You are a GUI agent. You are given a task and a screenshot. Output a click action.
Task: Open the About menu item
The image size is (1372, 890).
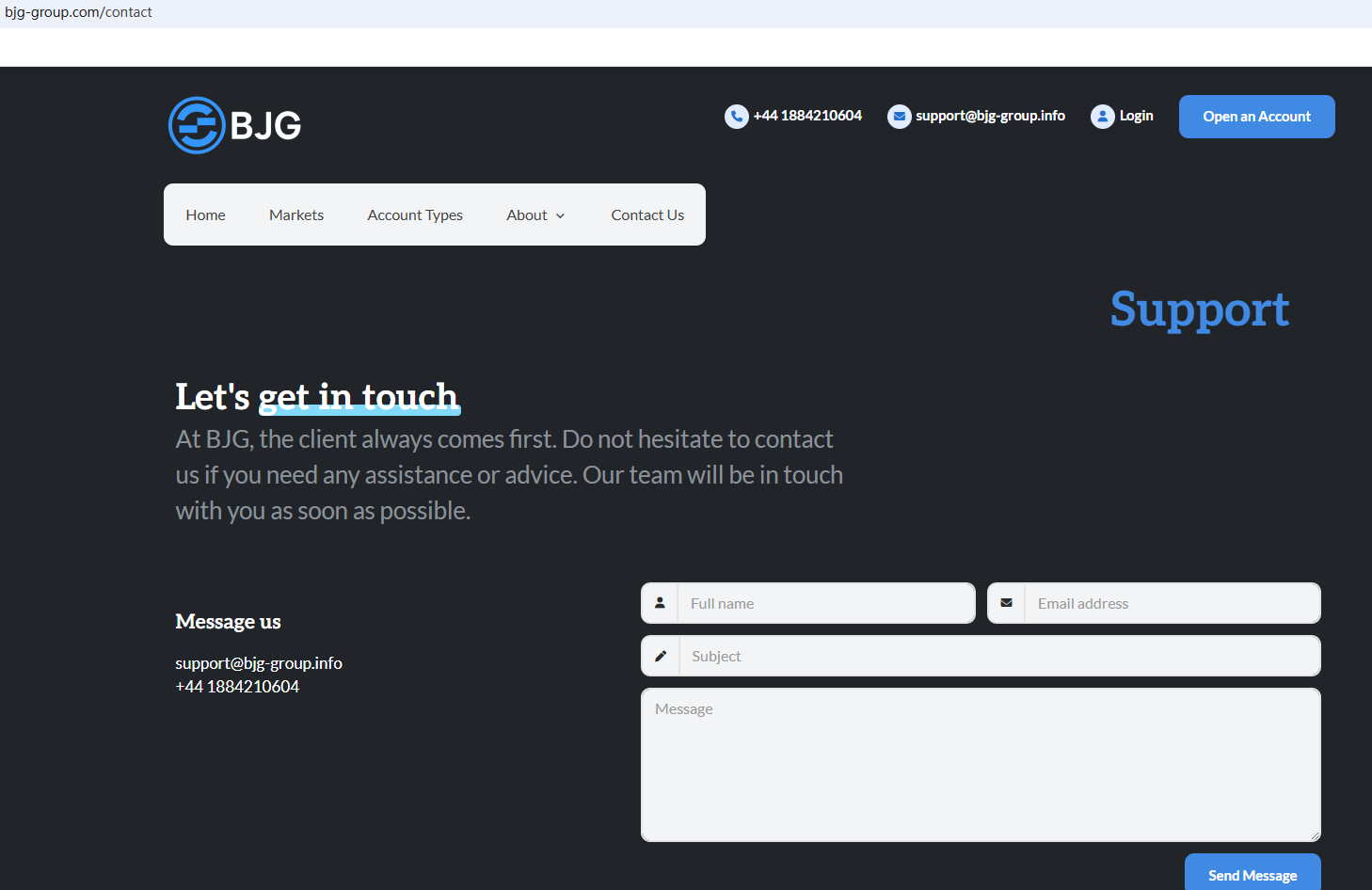coord(527,215)
